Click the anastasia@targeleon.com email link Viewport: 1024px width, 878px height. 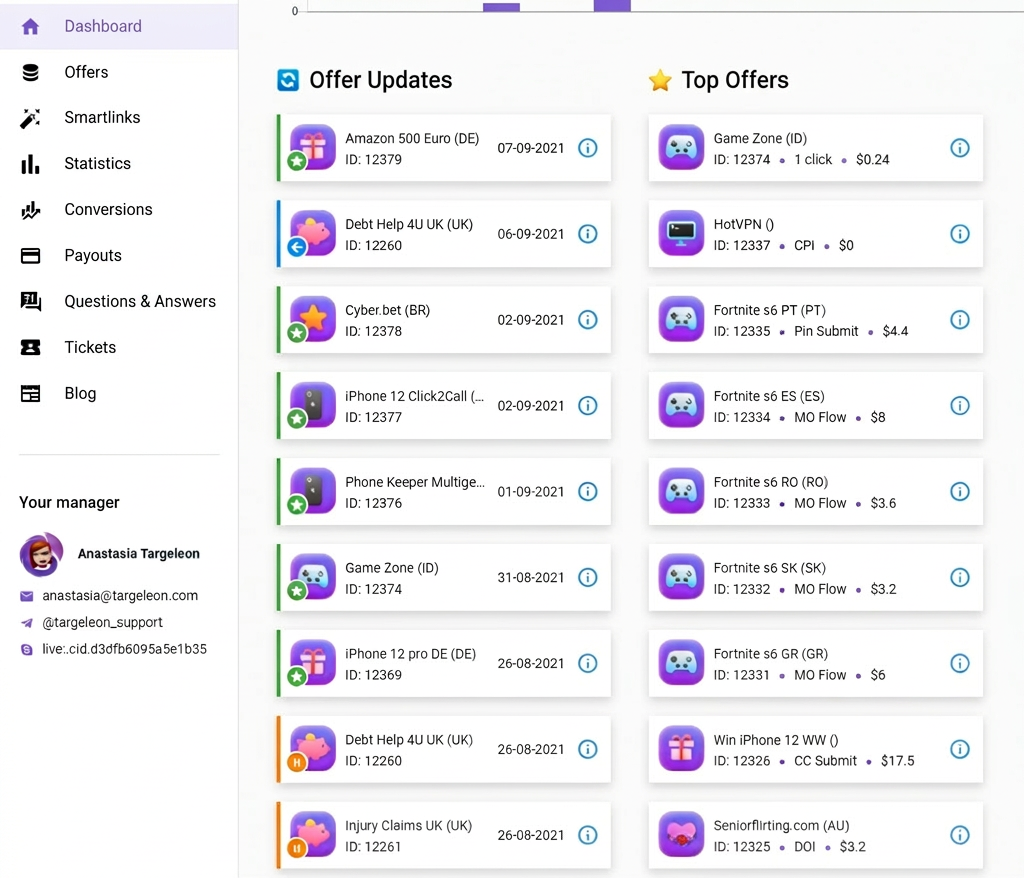[120, 596]
